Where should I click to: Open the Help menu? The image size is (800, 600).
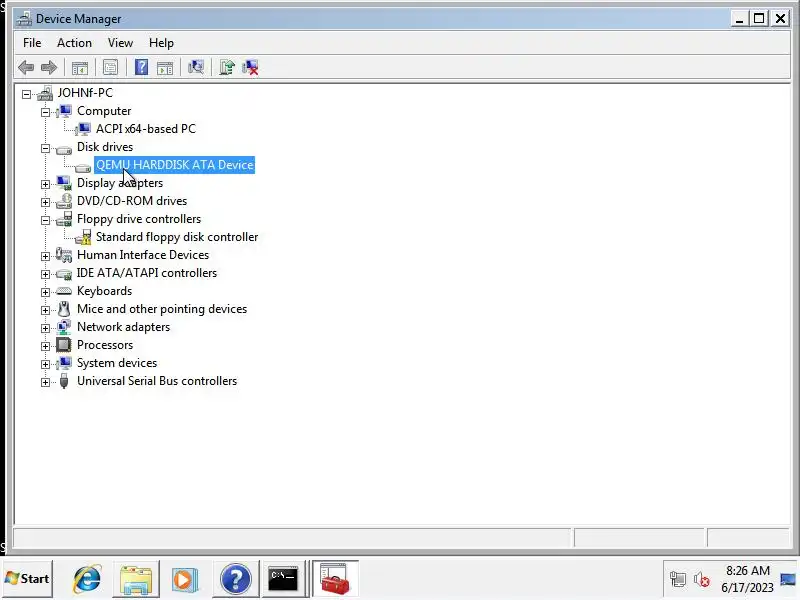[x=161, y=43]
